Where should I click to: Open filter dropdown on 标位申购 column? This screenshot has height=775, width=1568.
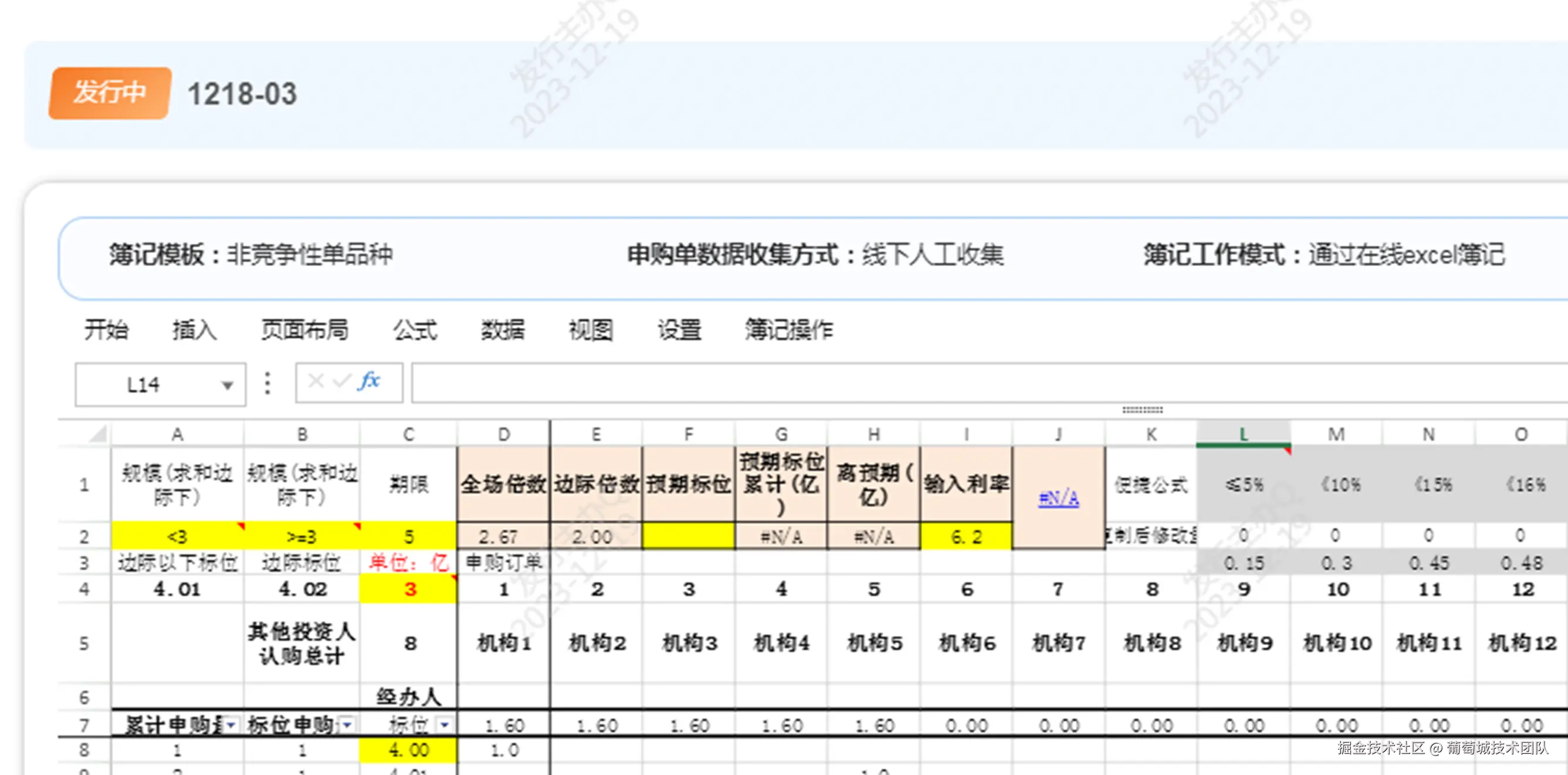pyautogui.click(x=347, y=725)
